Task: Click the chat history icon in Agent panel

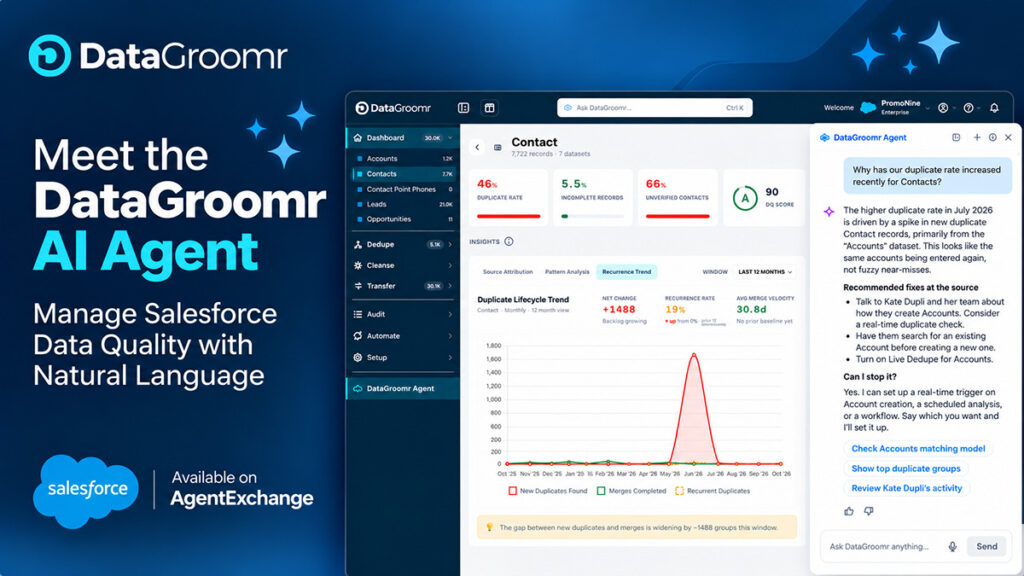Action: click(956, 138)
